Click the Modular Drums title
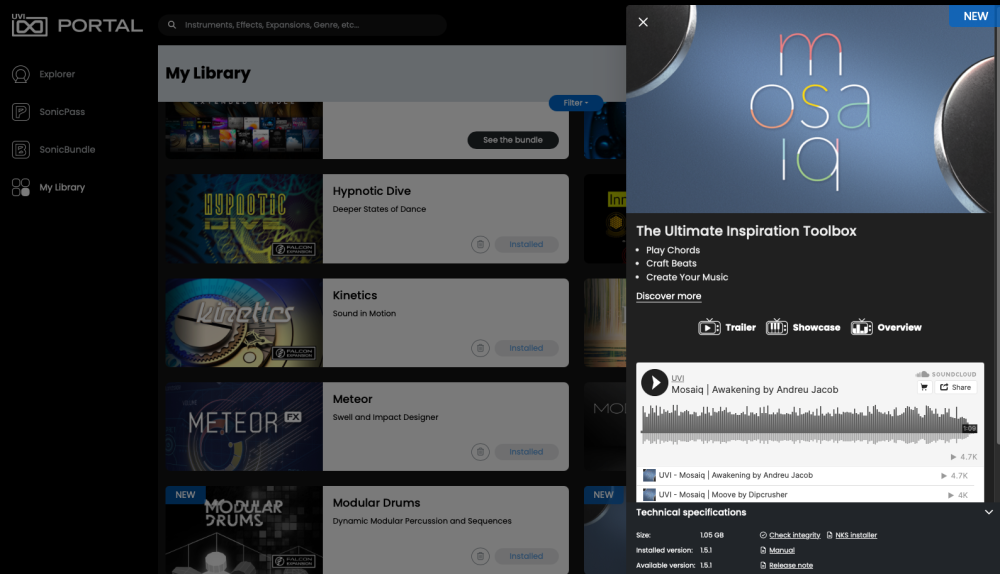Viewport: 1000px width, 574px height. 376,503
